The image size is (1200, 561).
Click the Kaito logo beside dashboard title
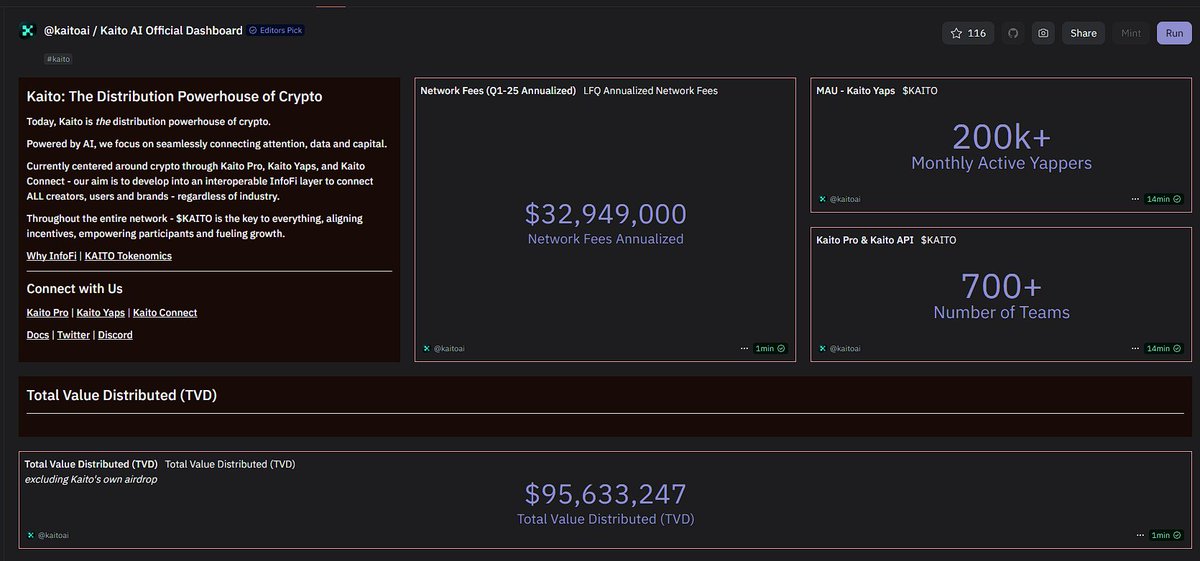click(27, 31)
